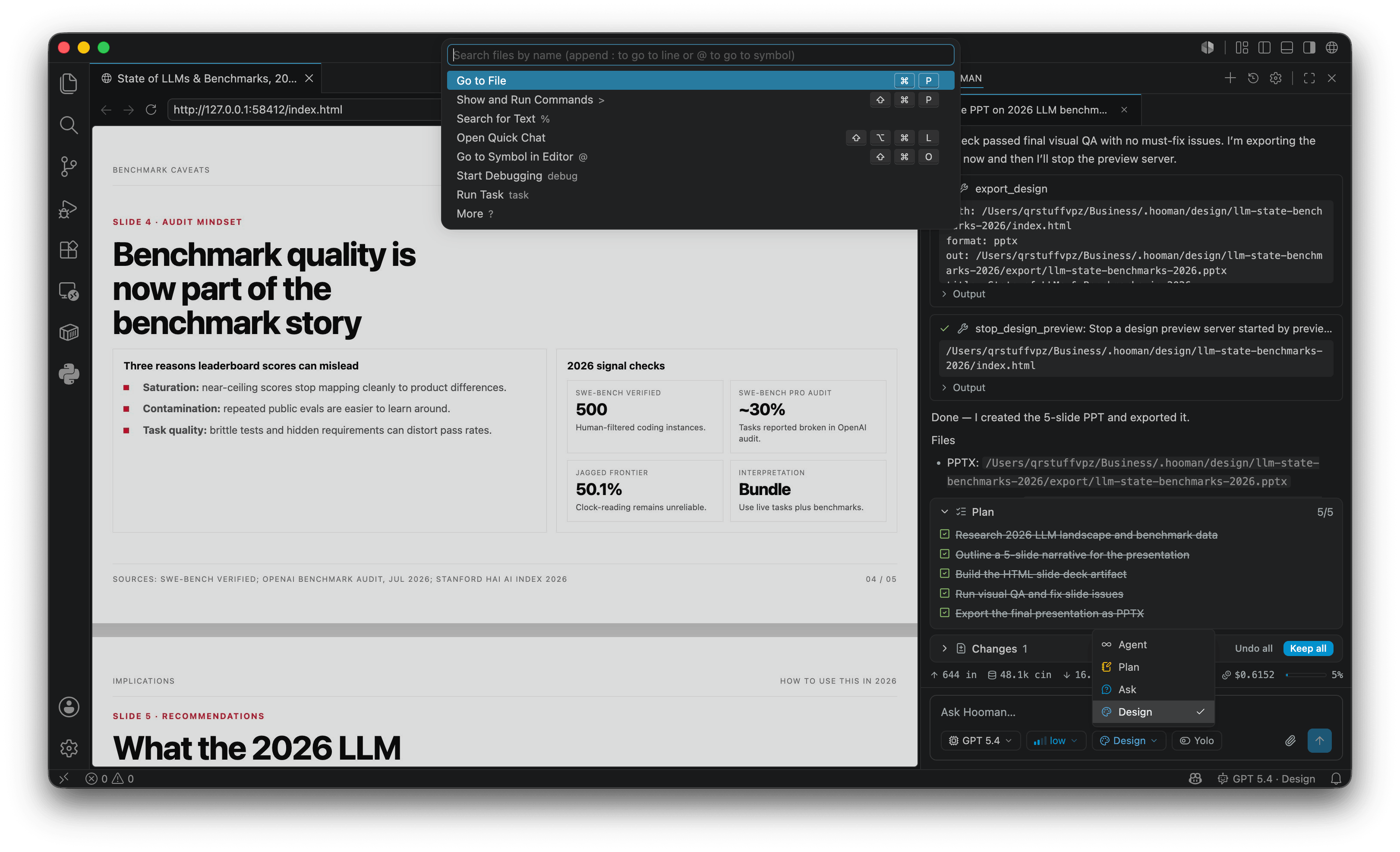The image size is (1400, 852).
Task: Choose Run Task
Action: pyautogui.click(x=700, y=194)
